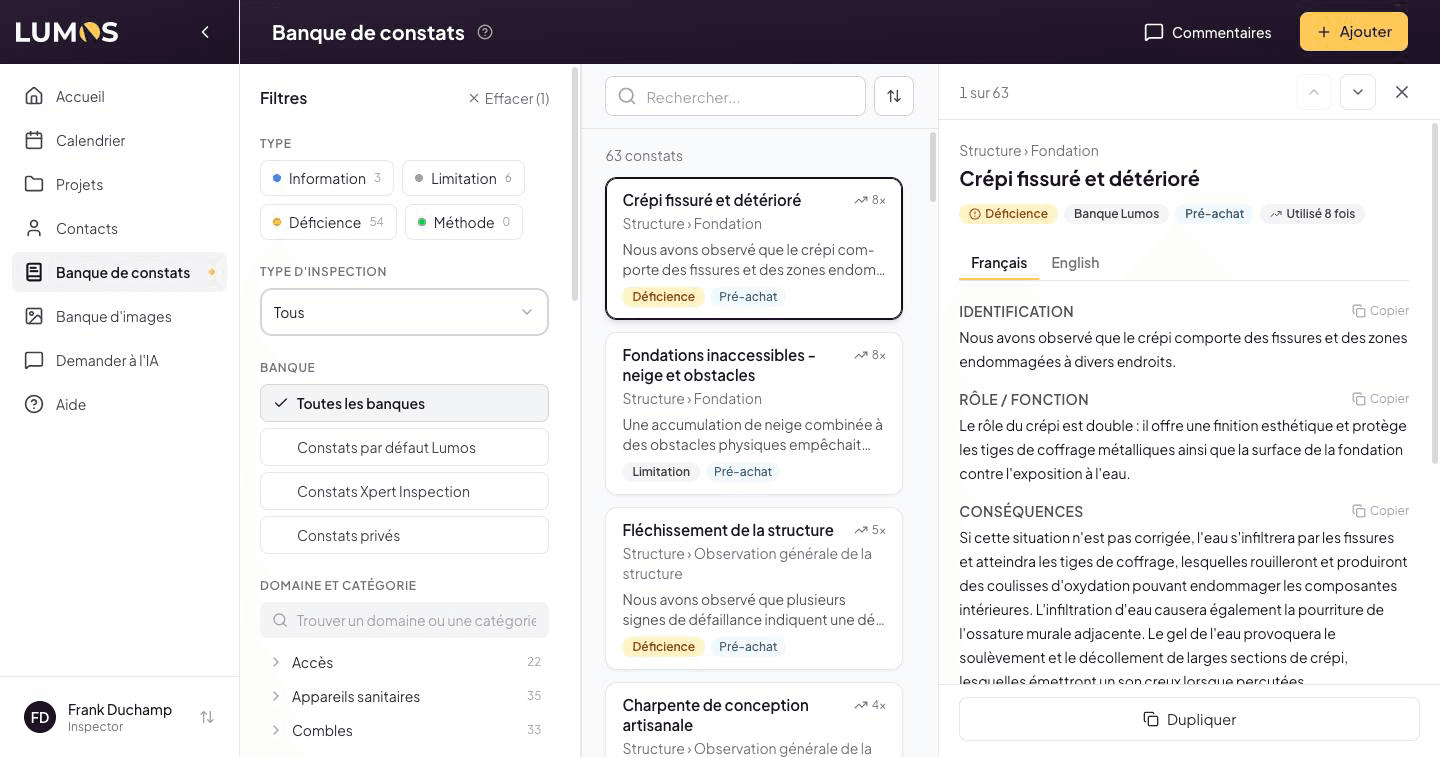Go to previous constat with up chevron
The width and height of the screenshot is (1440, 757).
pyautogui.click(x=1314, y=92)
